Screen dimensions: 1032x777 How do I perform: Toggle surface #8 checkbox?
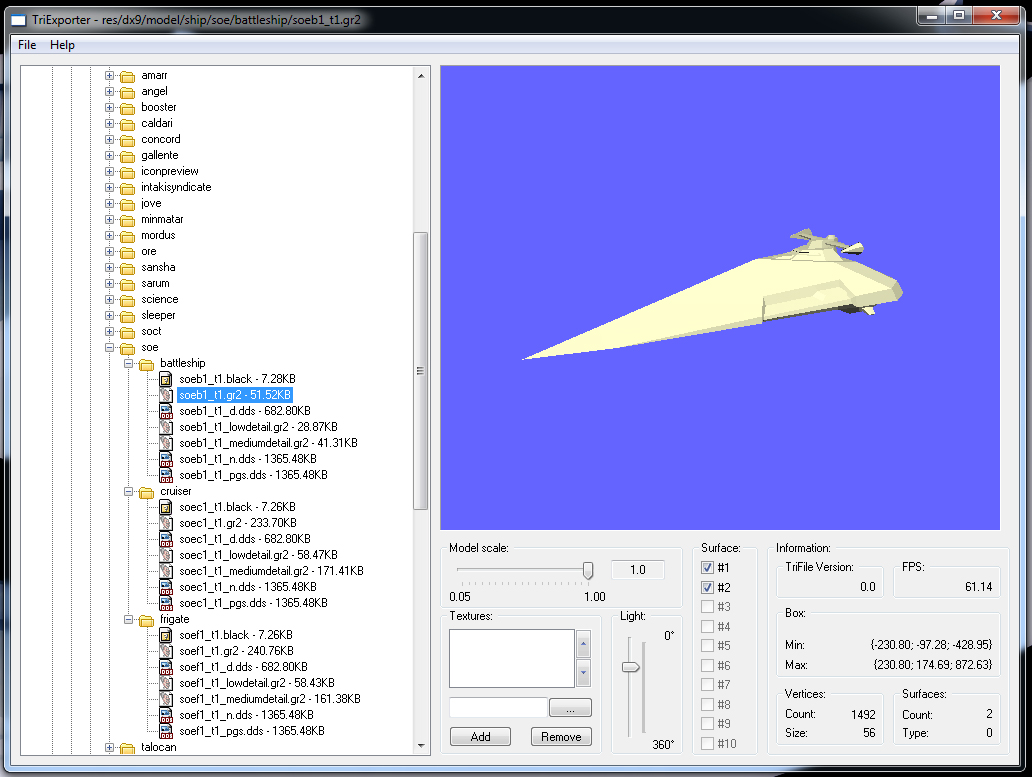708,705
